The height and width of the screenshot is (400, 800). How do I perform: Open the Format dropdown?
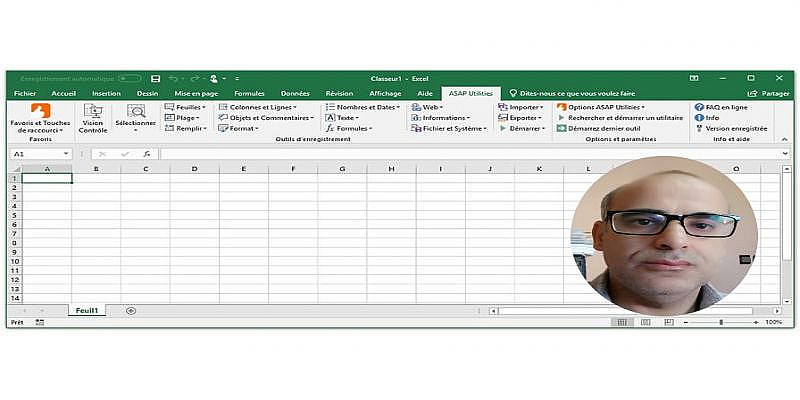point(238,129)
